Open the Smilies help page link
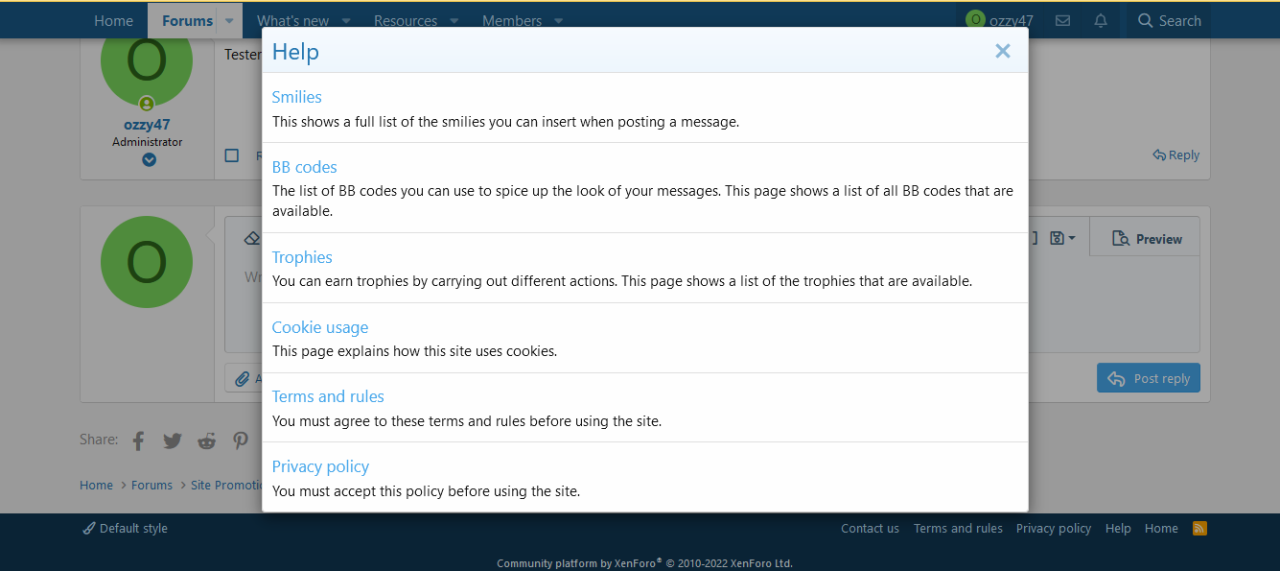Image resolution: width=1280 pixels, height=571 pixels. pos(297,97)
